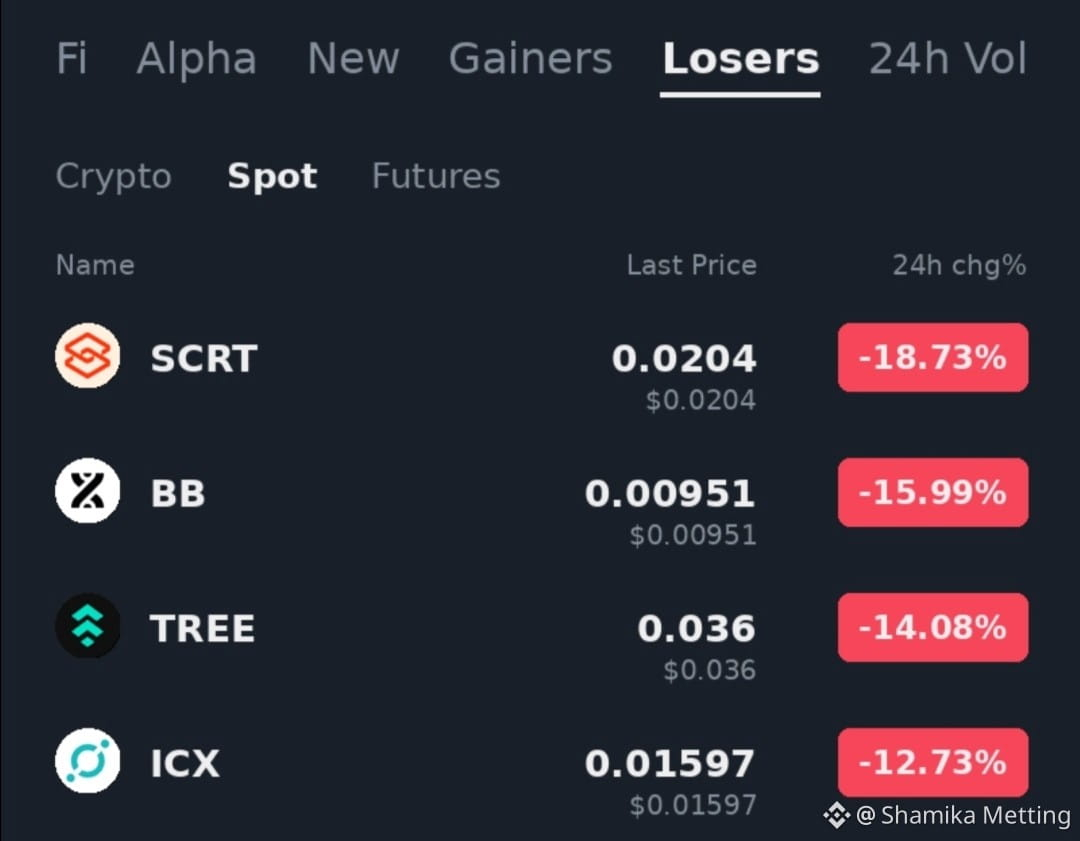The height and width of the screenshot is (841, 1080).
Task: Select the Spot sub-tab
Action: 273,176
